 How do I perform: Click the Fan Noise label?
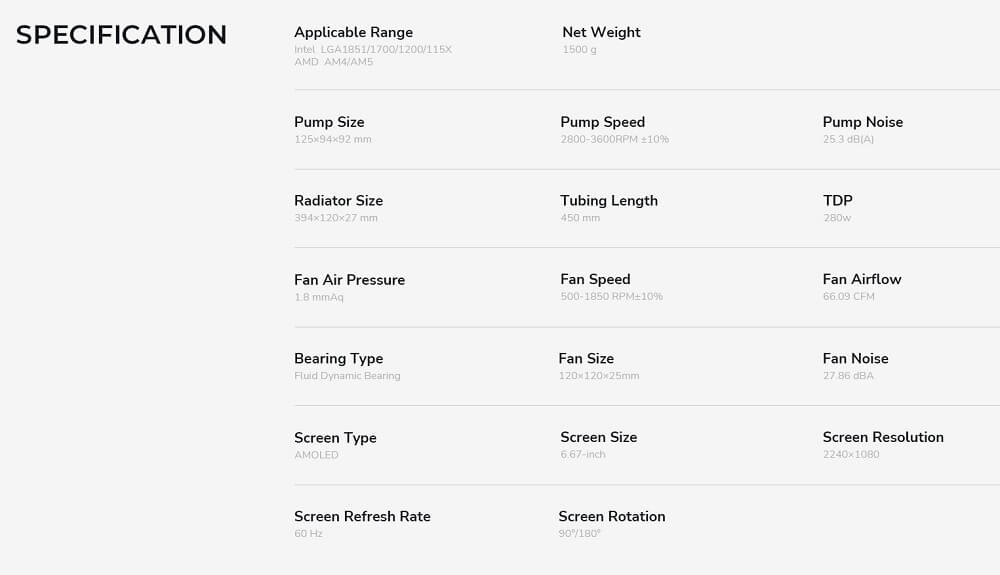click(855, 358)
